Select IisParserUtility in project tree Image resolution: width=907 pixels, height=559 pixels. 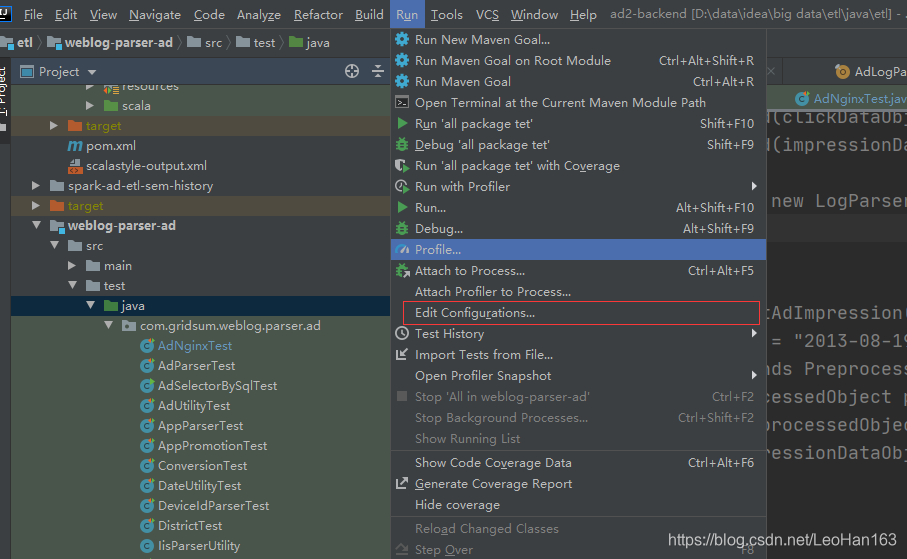[x=198, y=546]
